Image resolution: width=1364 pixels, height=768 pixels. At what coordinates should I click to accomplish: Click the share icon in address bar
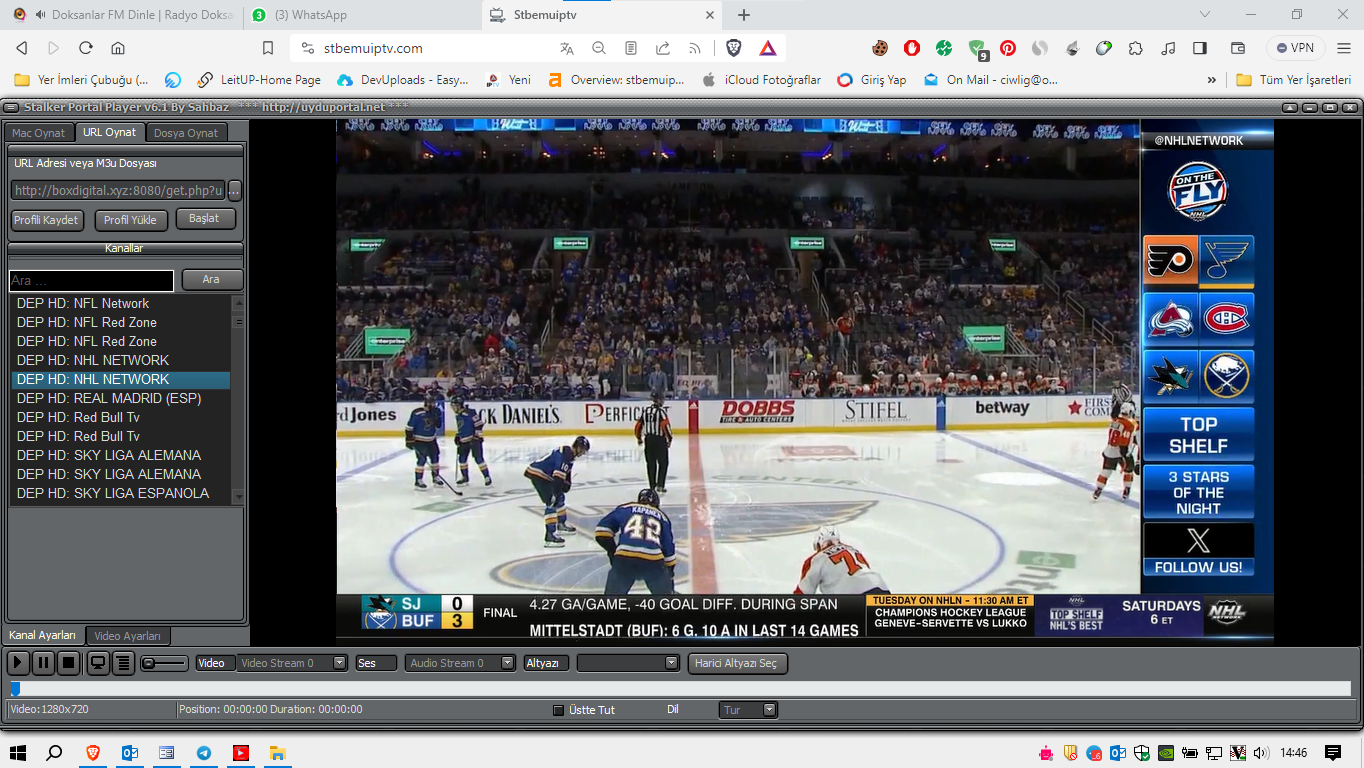pyautogui.click(x=663, y=48)
